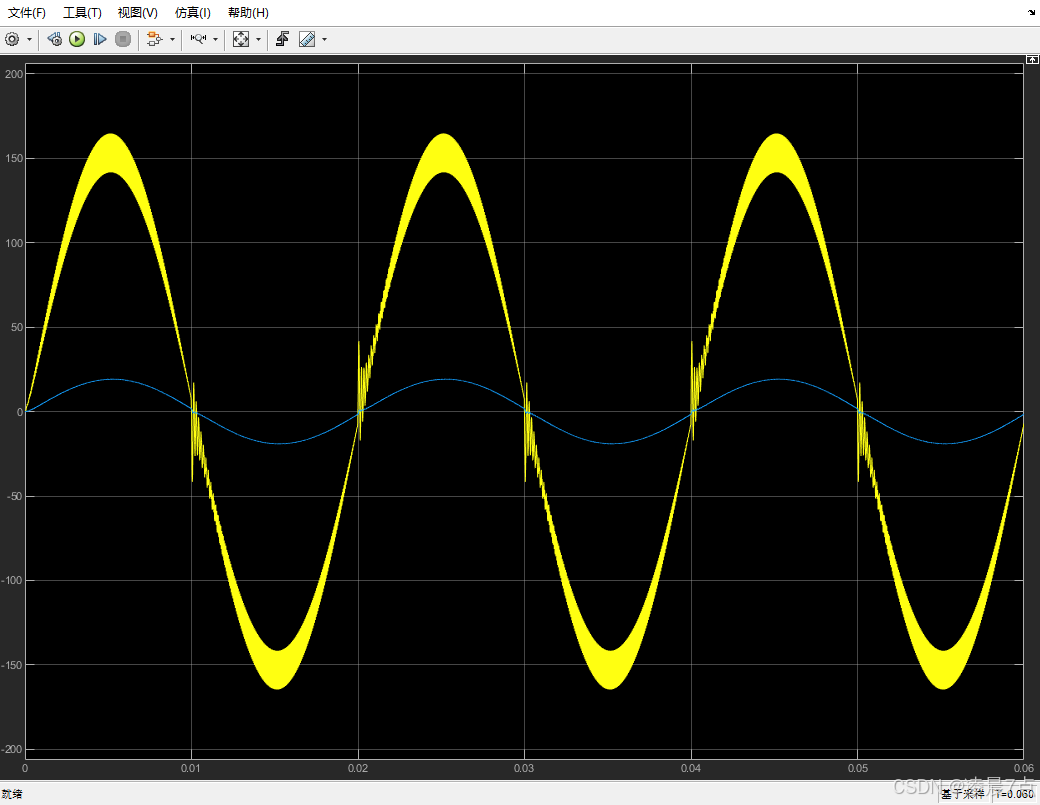Open the cursor measurements ruler tool

tap(307, 40)
